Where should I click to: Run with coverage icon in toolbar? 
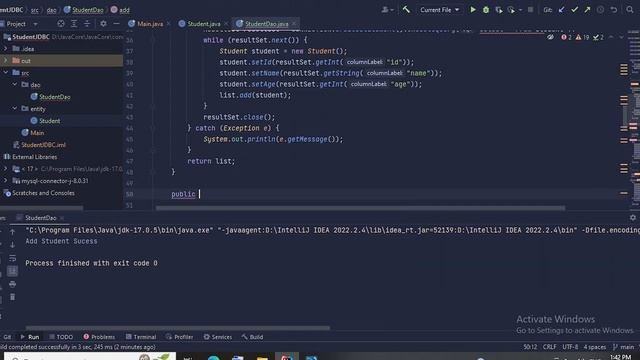click(498, 10)
